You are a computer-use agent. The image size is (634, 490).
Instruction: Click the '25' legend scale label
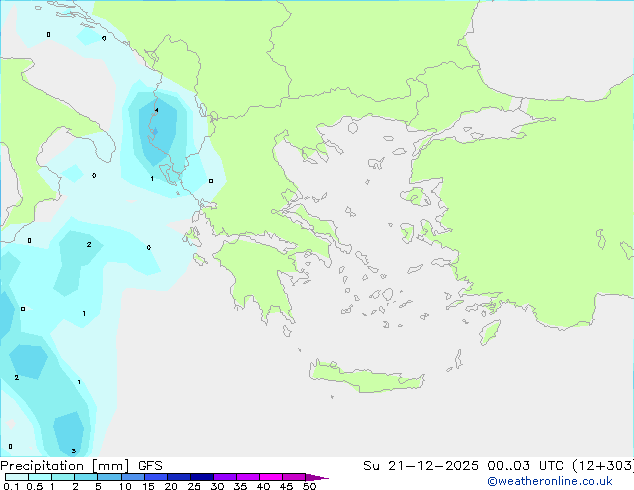tap(194, 486)
